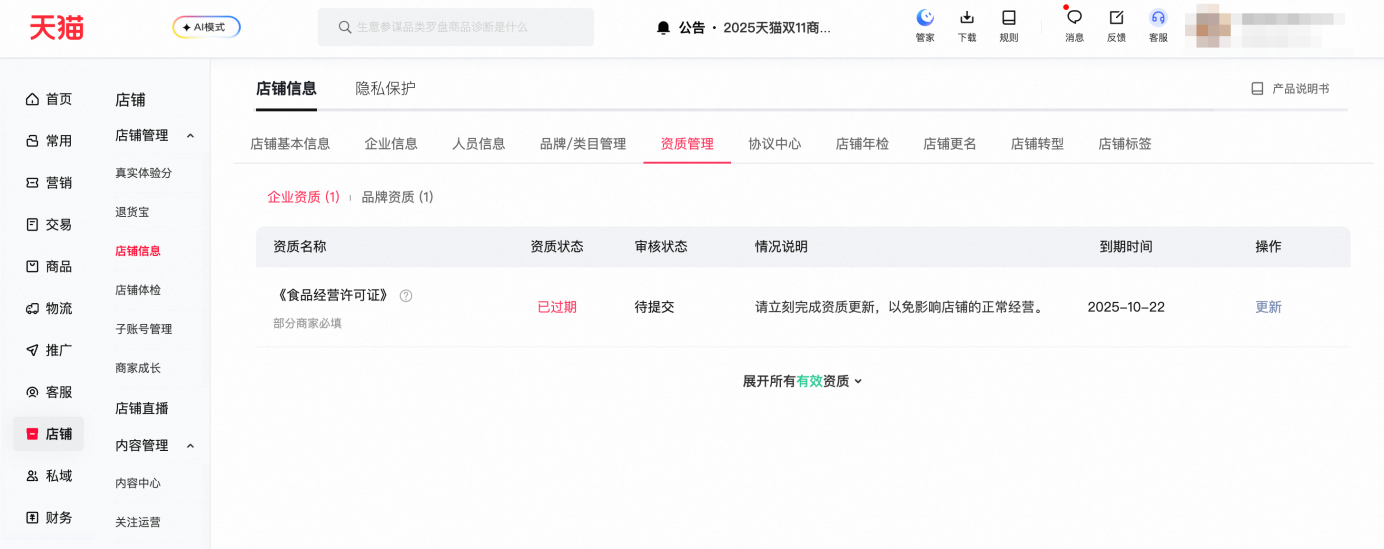
Task: Open the 店铺转型 tab
Action: click(1037, 144)
